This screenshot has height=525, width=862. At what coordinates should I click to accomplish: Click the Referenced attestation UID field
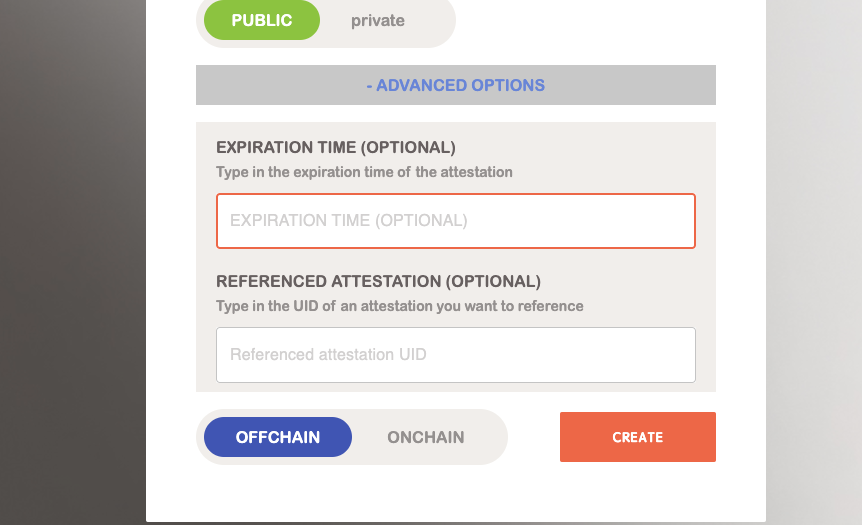point(456,354)
